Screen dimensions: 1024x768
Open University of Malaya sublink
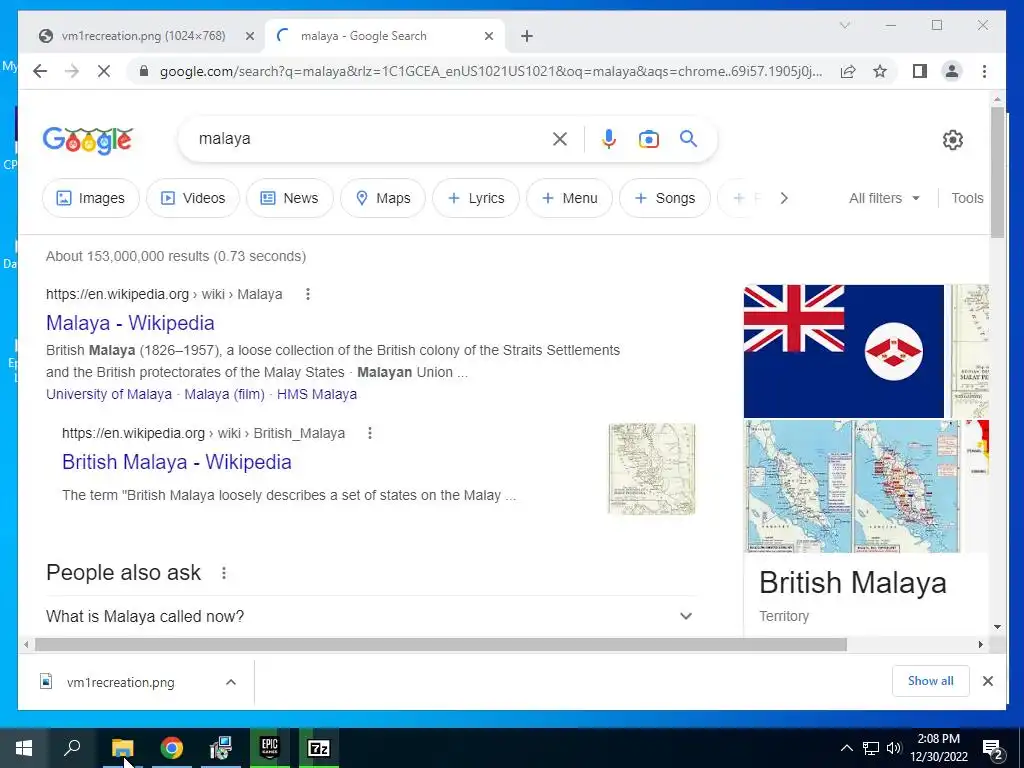click(108, 394)
